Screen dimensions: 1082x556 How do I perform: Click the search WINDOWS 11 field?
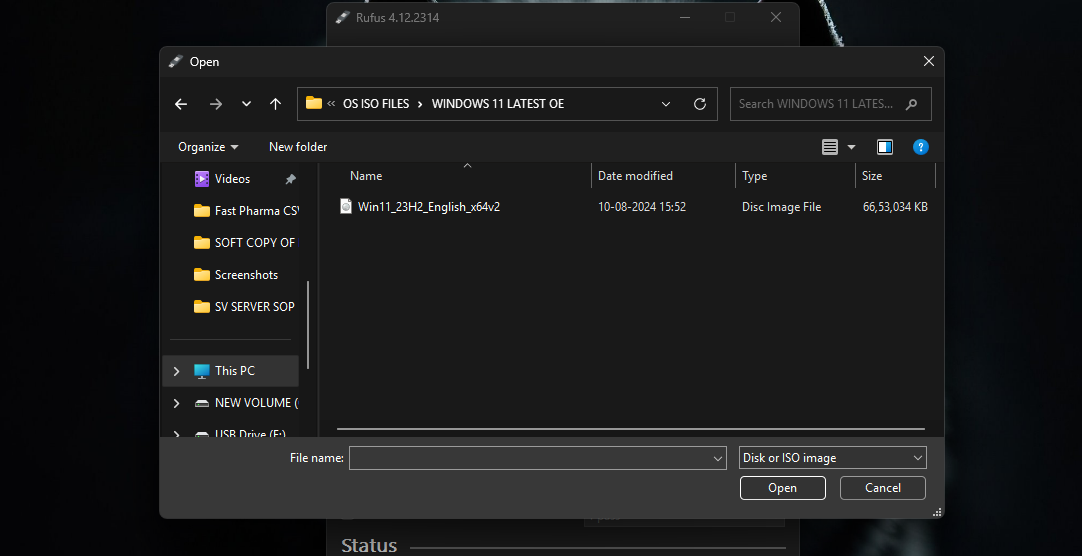click(831, 104)
